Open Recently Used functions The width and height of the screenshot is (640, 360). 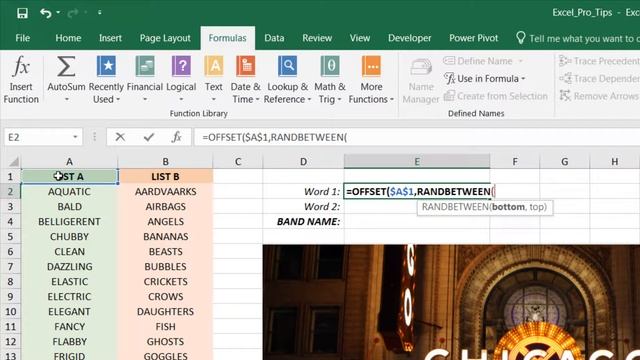coord(106,79)
